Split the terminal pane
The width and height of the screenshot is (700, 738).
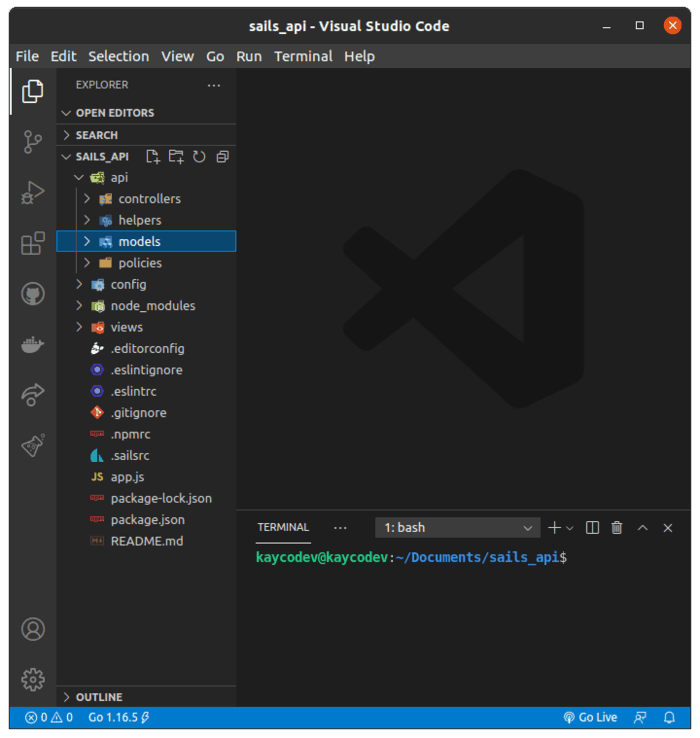(592, 528)
